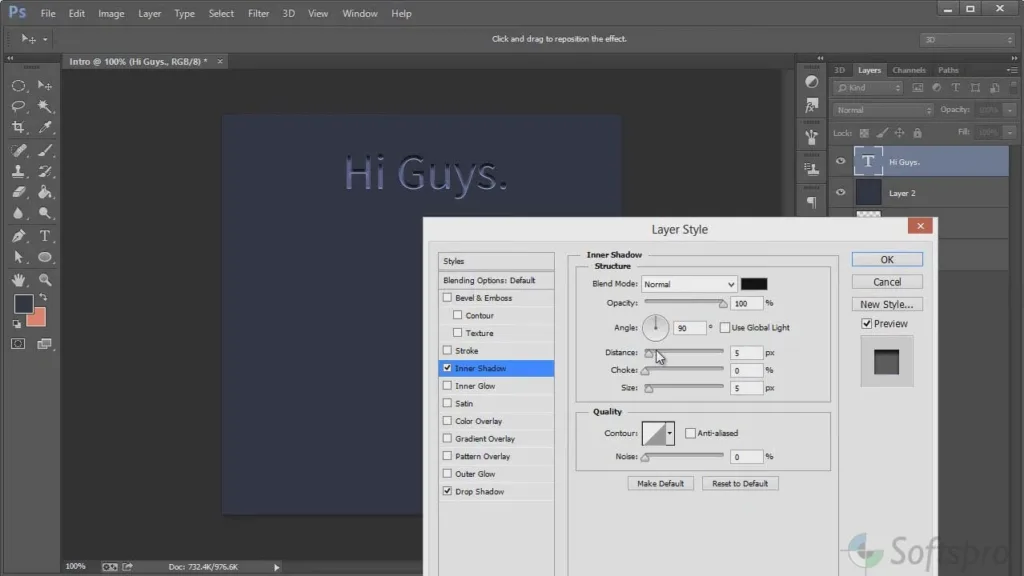Select the Zoom tool
1024x576 pixels.
coord(46,280)
